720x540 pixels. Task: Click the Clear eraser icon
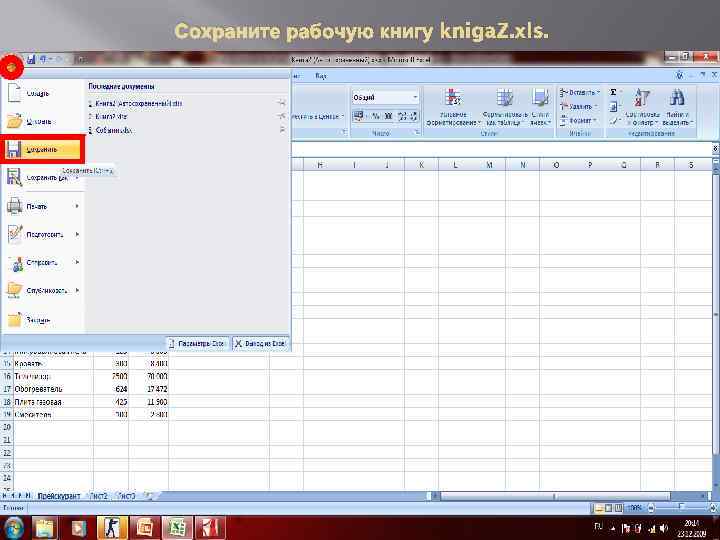tap(613, 121)
